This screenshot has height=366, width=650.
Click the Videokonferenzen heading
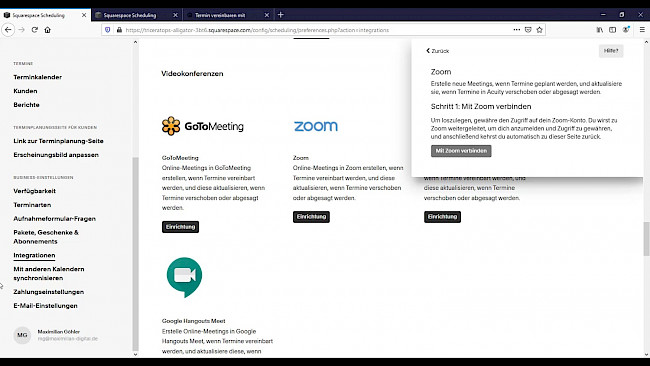(192, 74)
